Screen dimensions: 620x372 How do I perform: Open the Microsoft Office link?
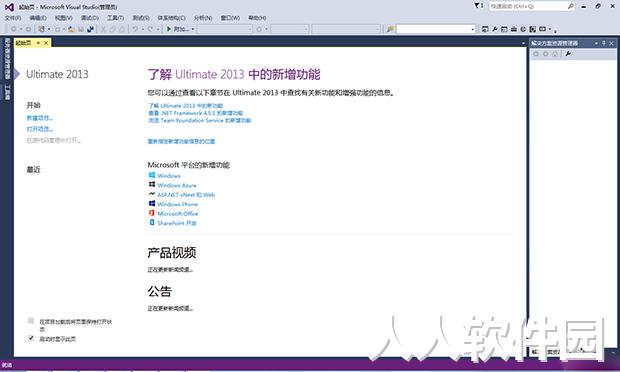click(178, 214)
